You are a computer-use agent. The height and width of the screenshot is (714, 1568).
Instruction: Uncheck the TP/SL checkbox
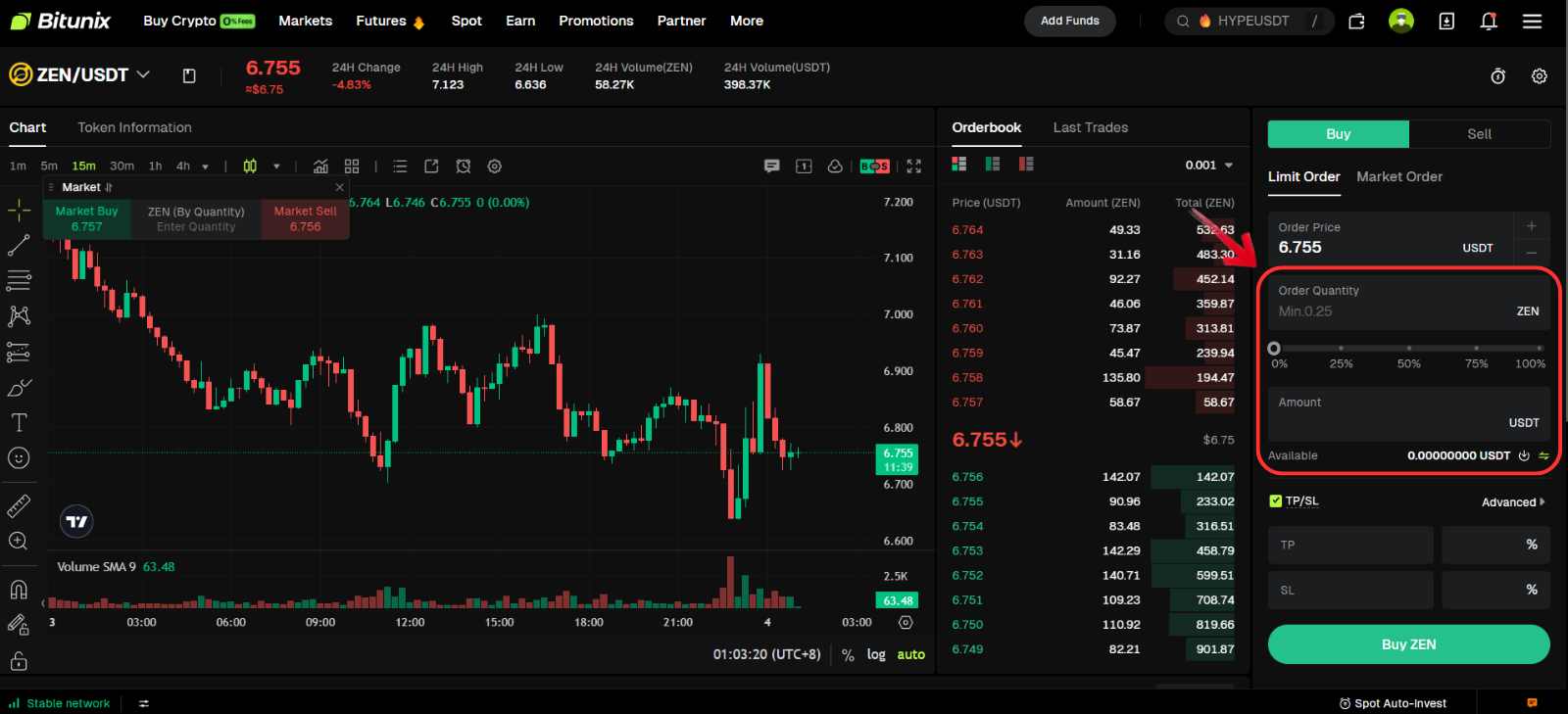click(1275, 501)
